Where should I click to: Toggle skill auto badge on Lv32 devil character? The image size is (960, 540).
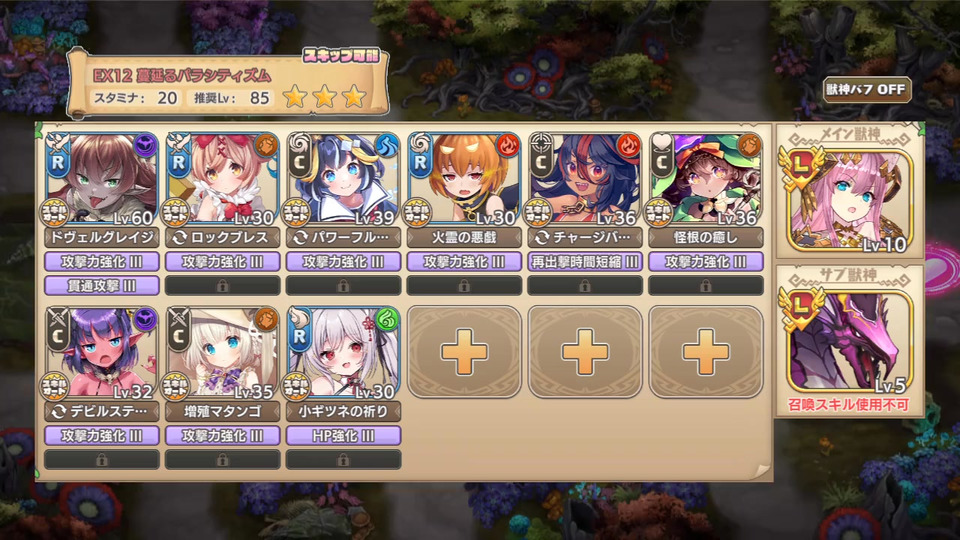[54, 386]
